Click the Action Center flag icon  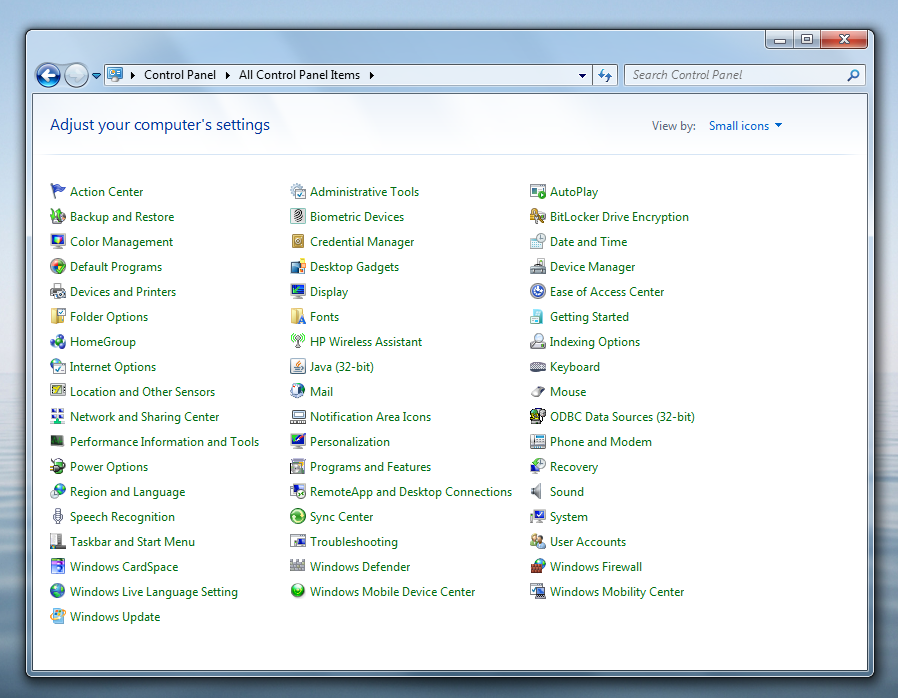tap(58, 192)
